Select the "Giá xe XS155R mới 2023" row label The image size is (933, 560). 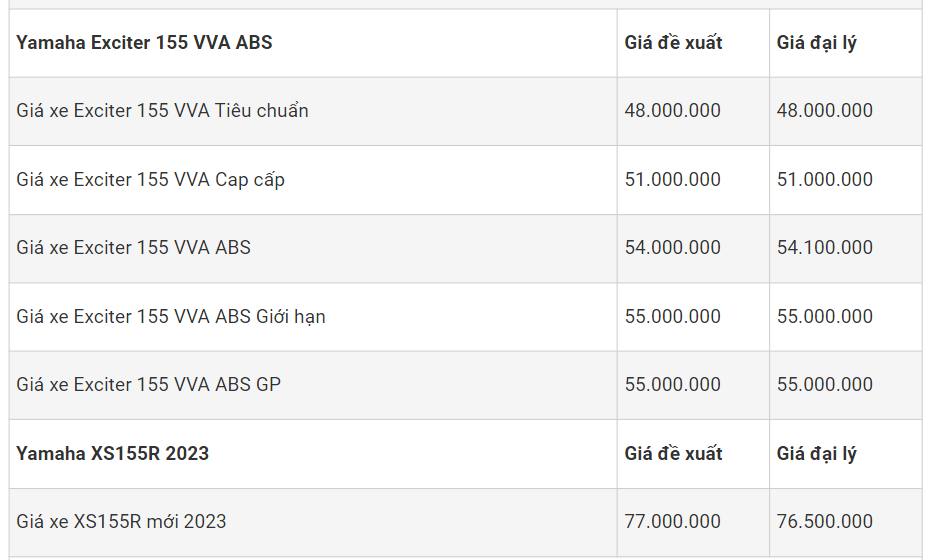coord(121,522)
